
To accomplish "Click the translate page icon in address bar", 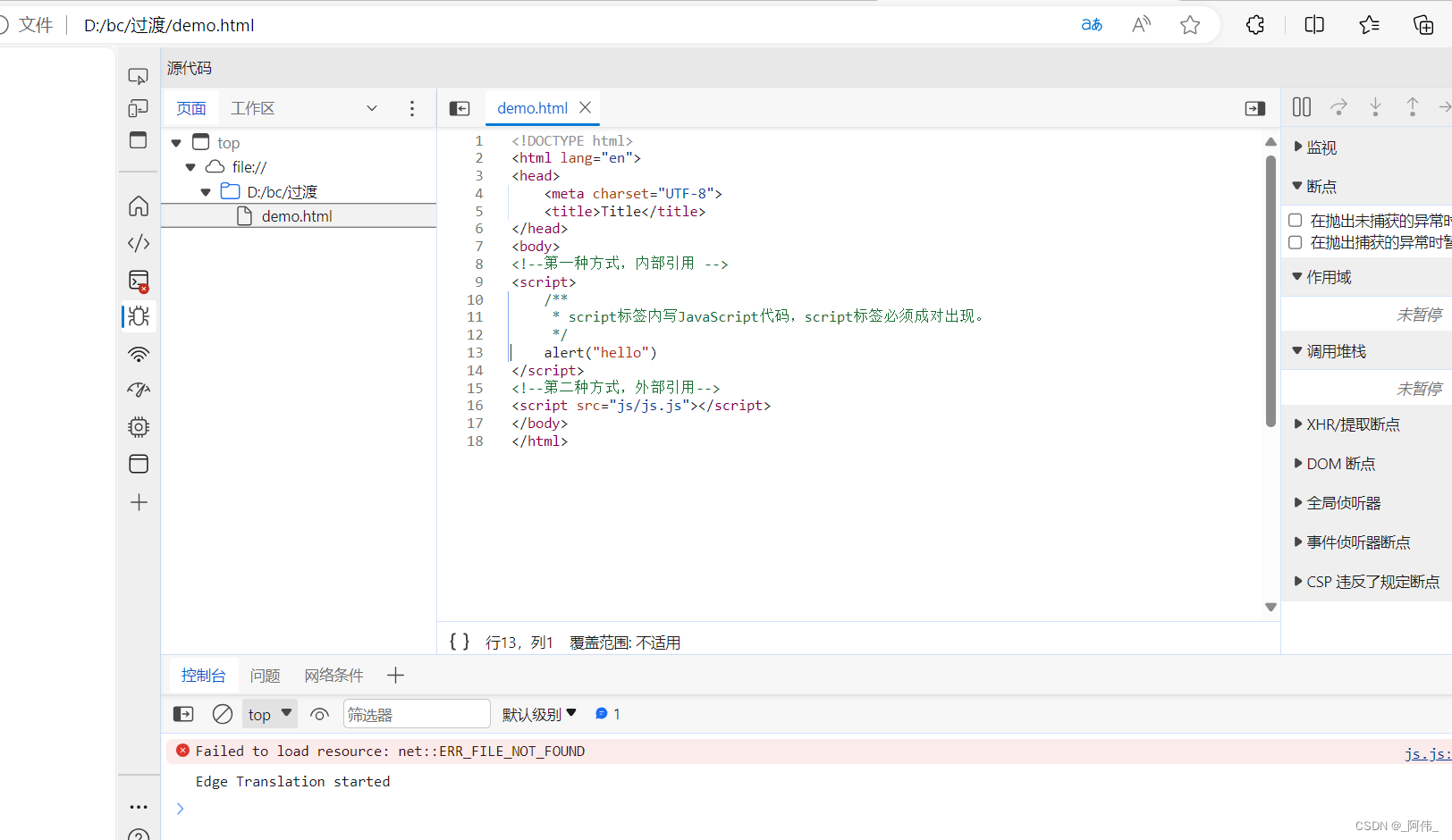I will (1092, 25).
